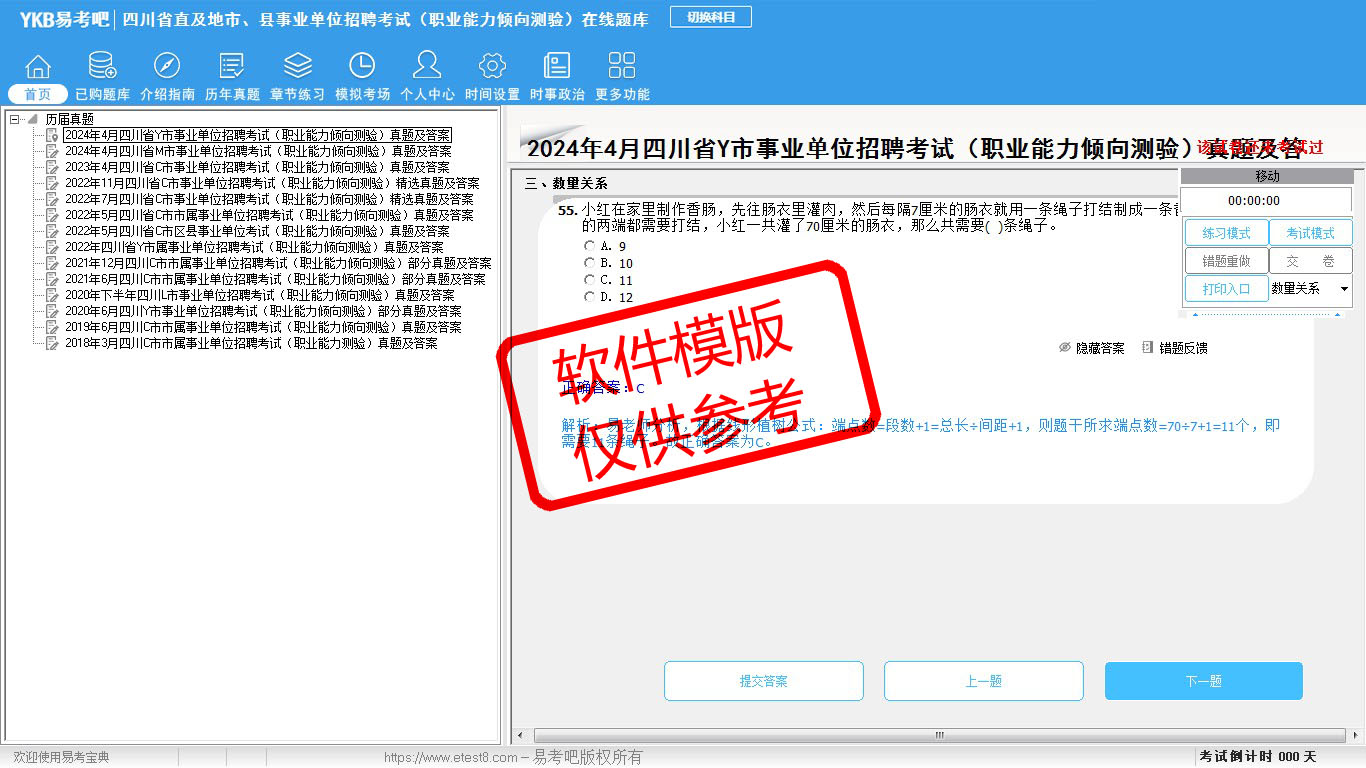
Task: Hide the answer with 隐藏答案
Action: tap(1091, 348)
